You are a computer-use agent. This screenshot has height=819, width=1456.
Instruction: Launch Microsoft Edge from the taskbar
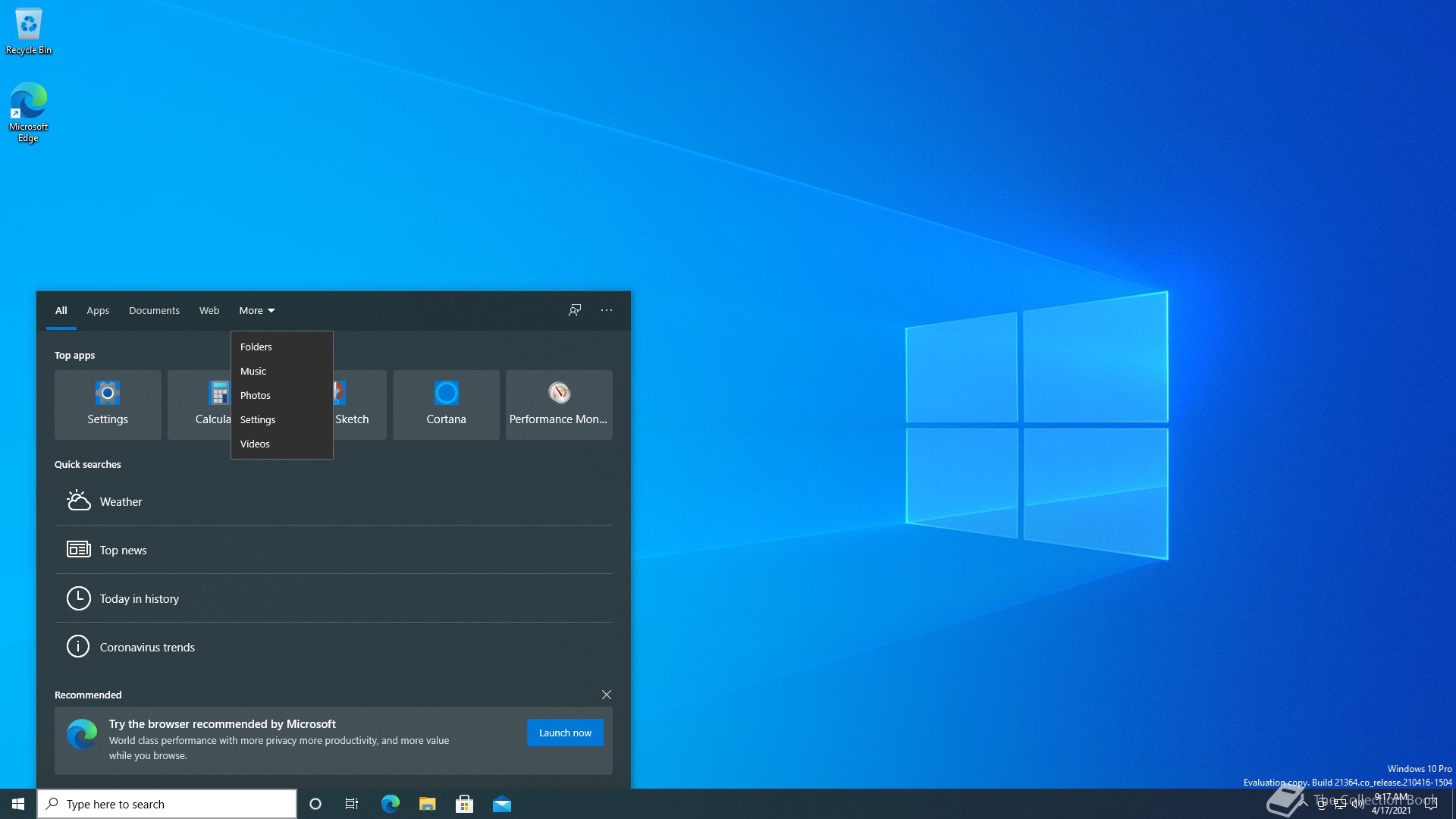click(390, 804)
